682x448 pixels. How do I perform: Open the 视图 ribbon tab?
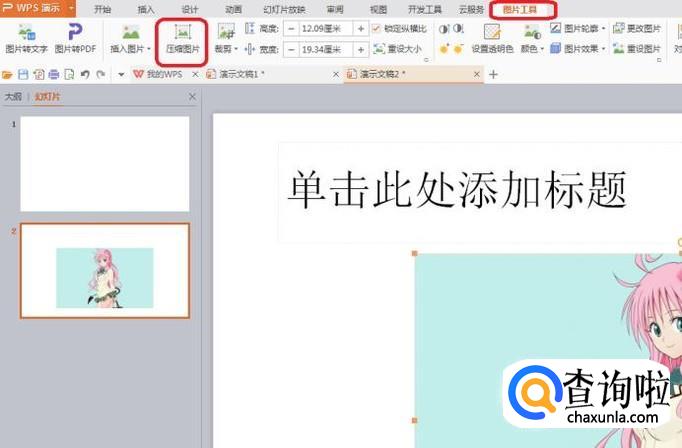[378, 9]
